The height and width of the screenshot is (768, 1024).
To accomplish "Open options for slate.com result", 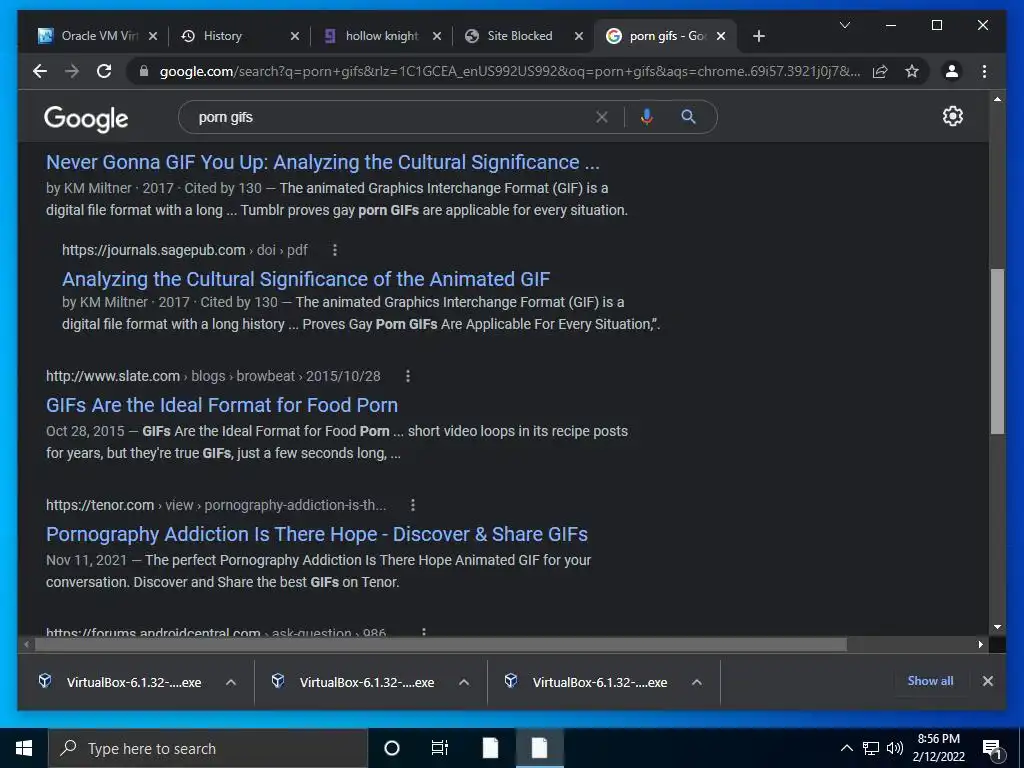I will pos(408,376).
